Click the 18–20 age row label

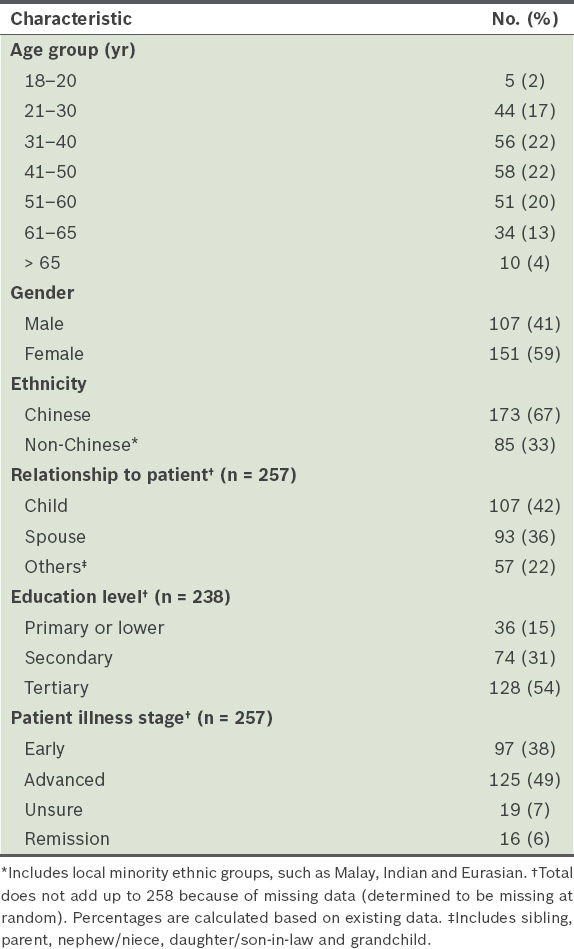(x=50, y=80)
